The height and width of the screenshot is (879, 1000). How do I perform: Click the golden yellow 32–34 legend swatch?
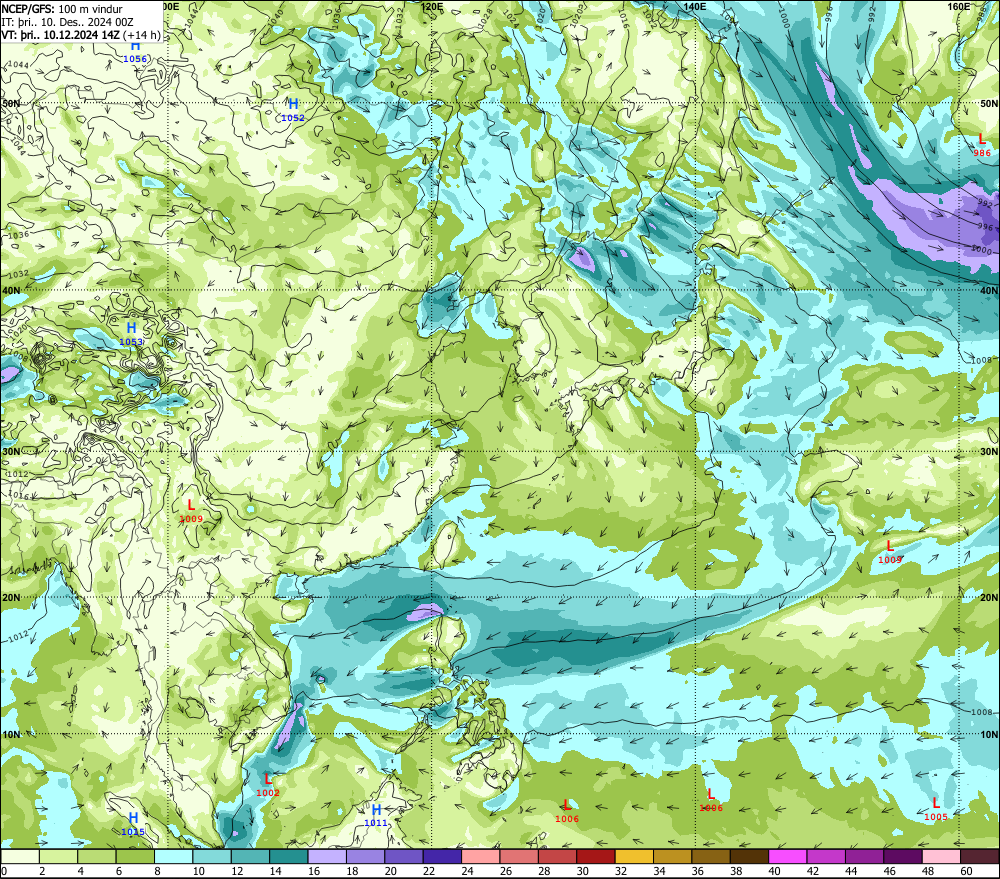[635, 856]
